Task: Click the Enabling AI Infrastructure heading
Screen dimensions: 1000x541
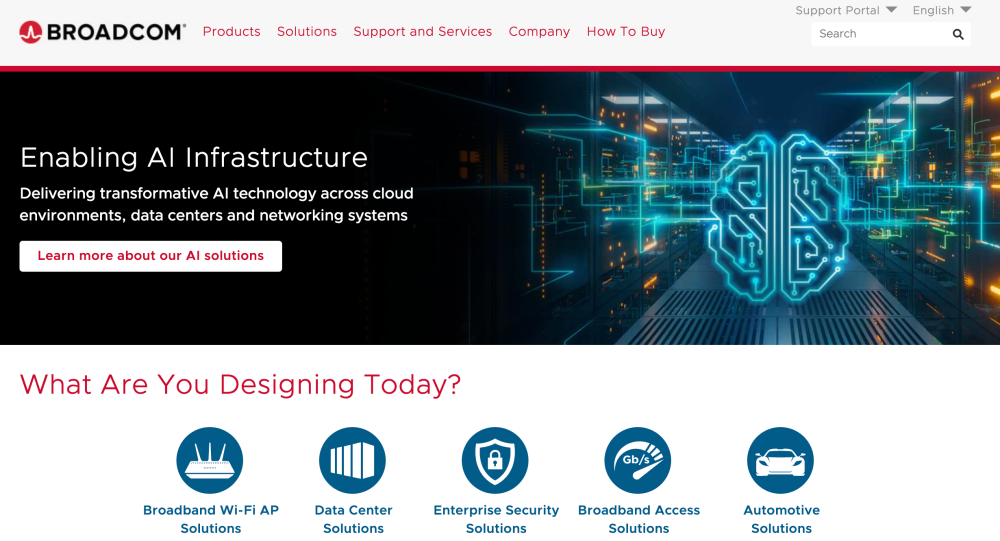Action: 194,158
